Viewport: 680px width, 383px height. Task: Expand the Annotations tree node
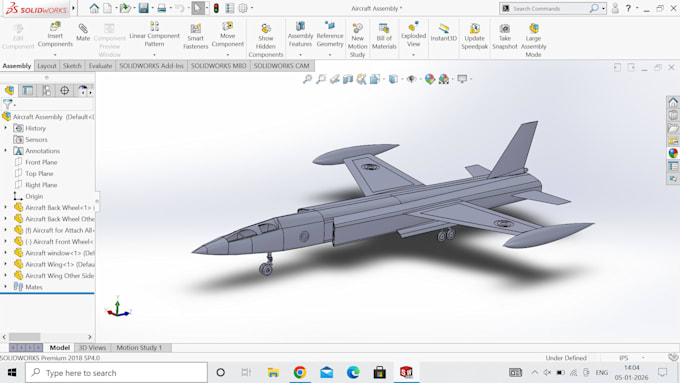coord(6,151)
